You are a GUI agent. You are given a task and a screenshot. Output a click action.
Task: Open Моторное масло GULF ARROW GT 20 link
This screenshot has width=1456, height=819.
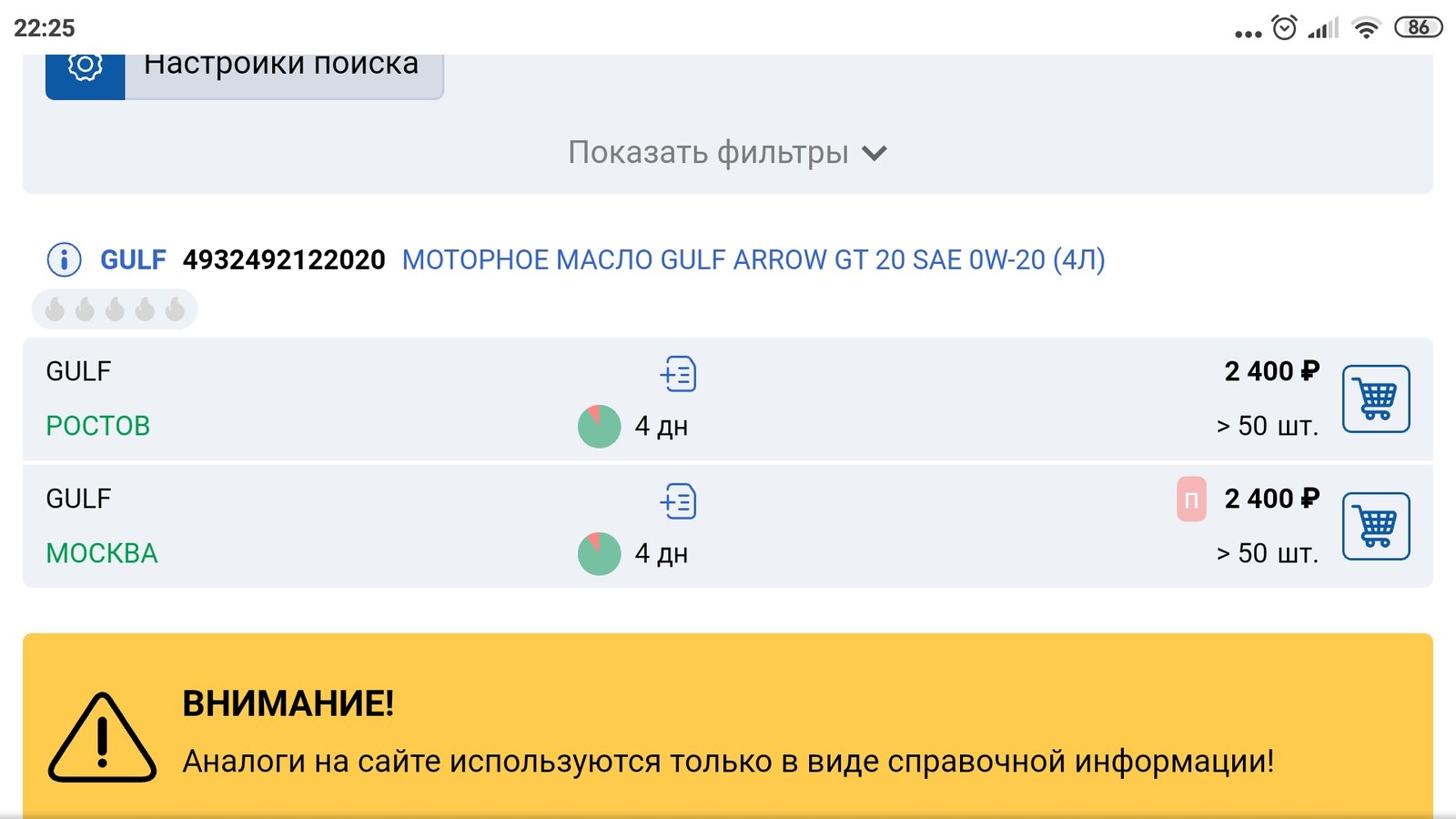pyautogui.click(x=753, y=260)
